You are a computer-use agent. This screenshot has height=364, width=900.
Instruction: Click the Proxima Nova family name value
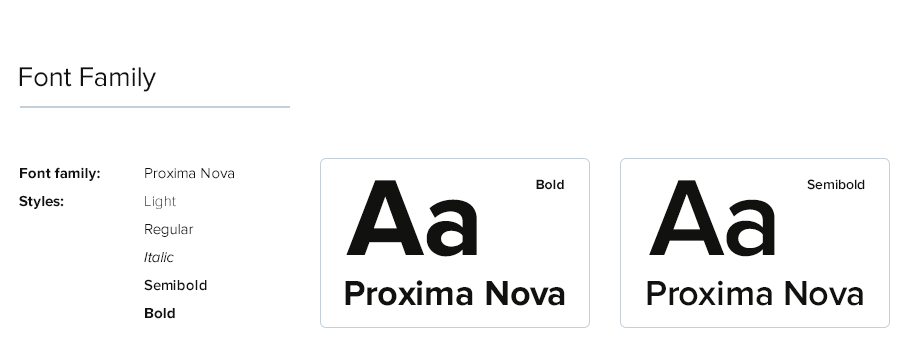[x=189, y=173]
